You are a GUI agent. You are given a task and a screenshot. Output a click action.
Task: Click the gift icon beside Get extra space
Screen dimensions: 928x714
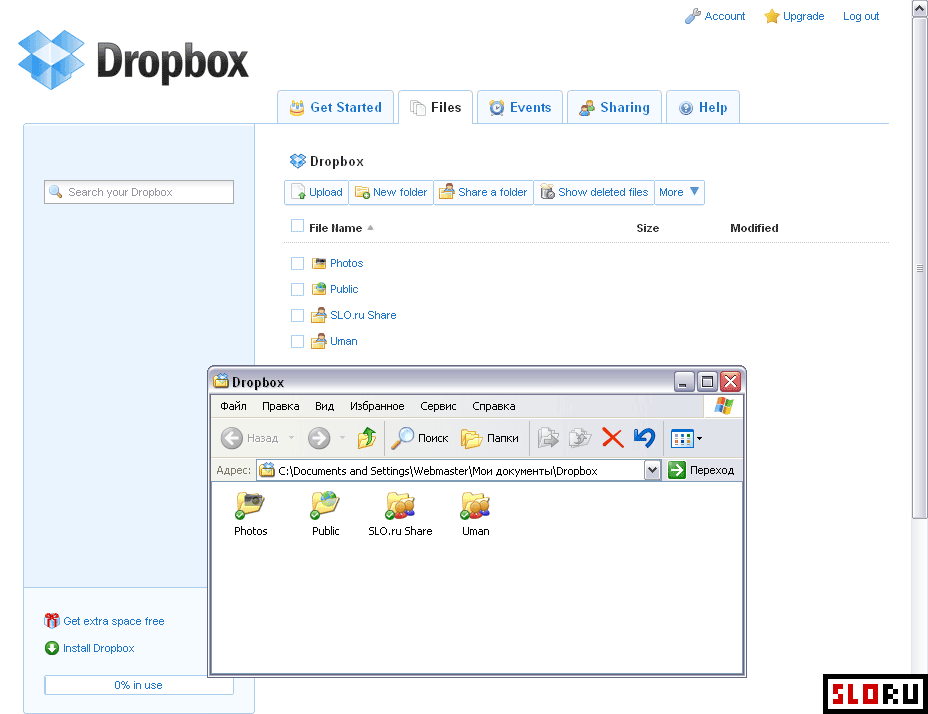pyautogui.click(x=52, y=620)
